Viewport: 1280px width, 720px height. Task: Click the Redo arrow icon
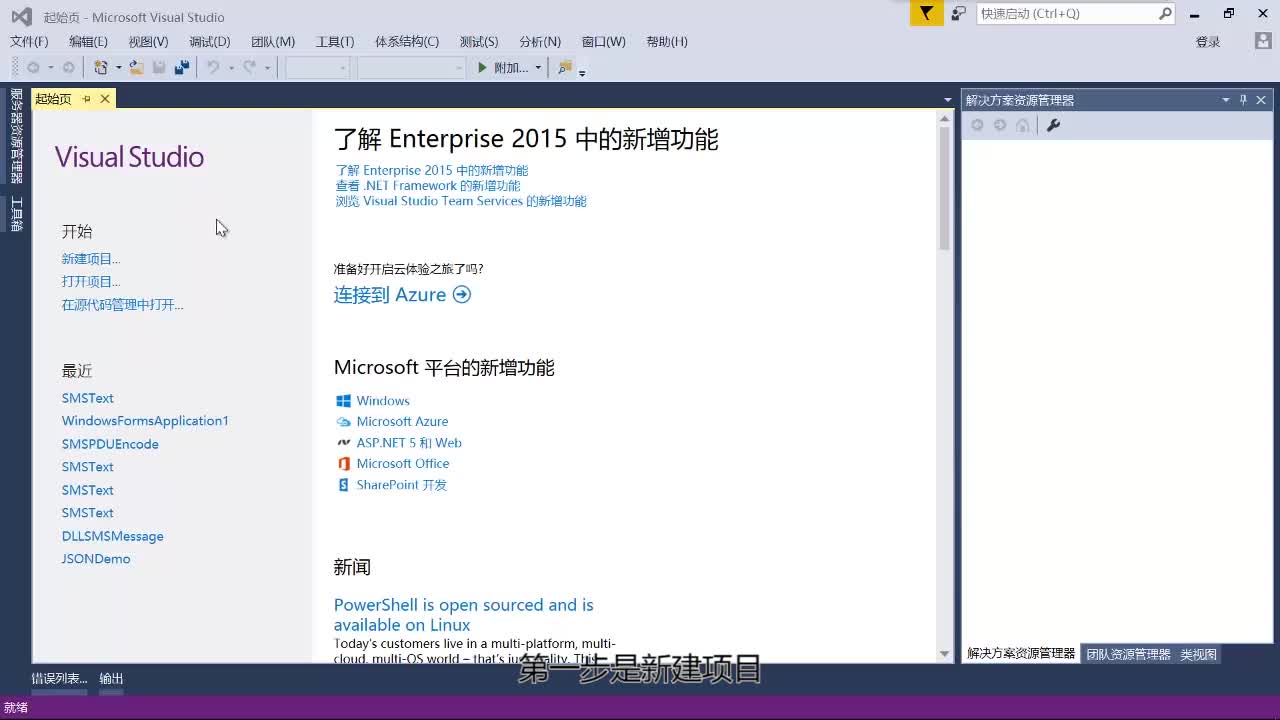pyautogui.click(x=250, y=67)
